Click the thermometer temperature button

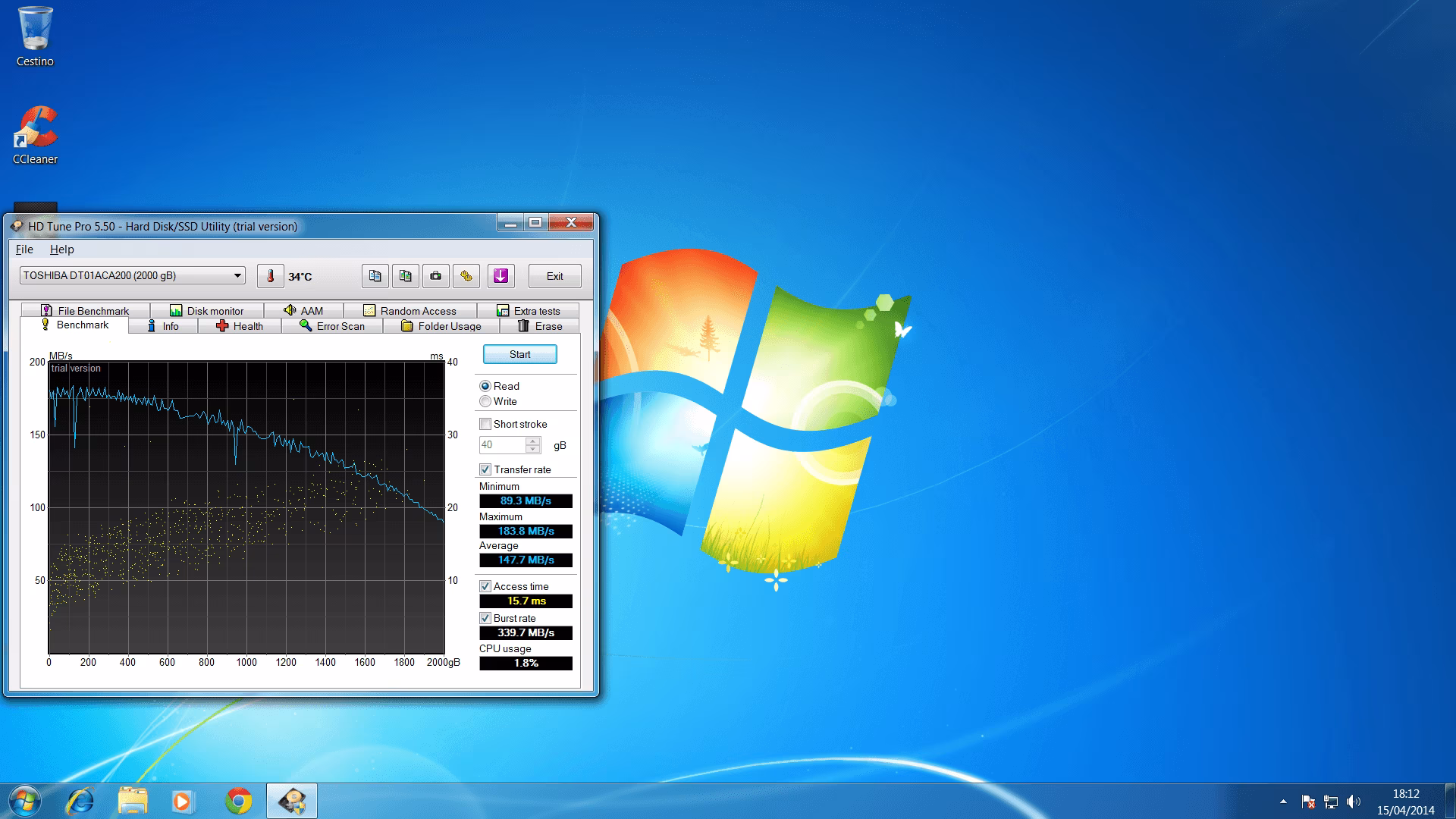coord(270,276)
